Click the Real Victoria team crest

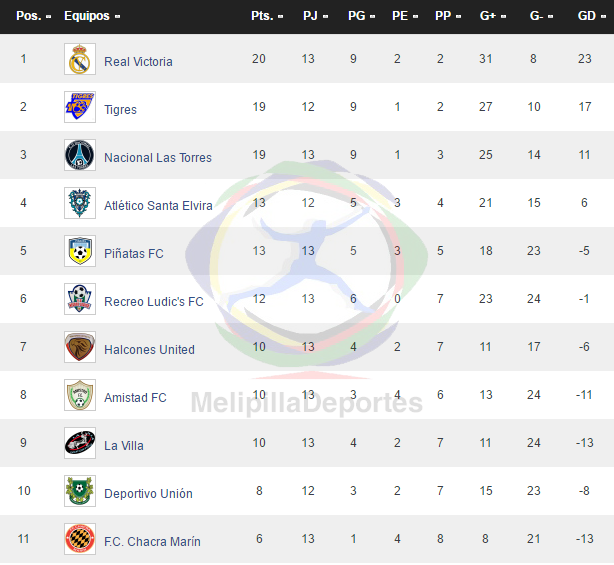click(80, 59)
